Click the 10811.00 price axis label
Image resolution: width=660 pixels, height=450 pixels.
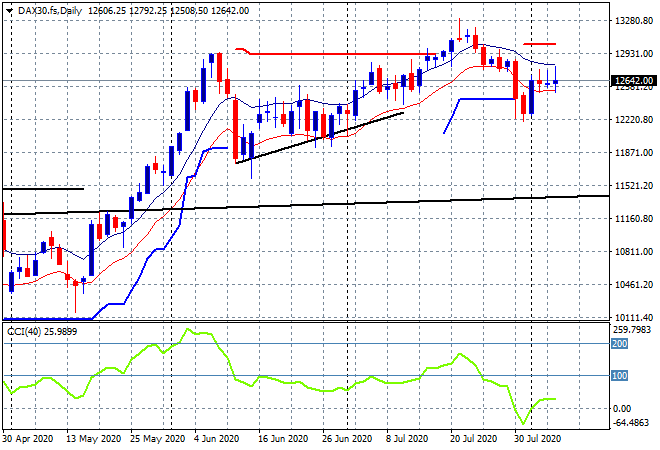tap(633, 251)
